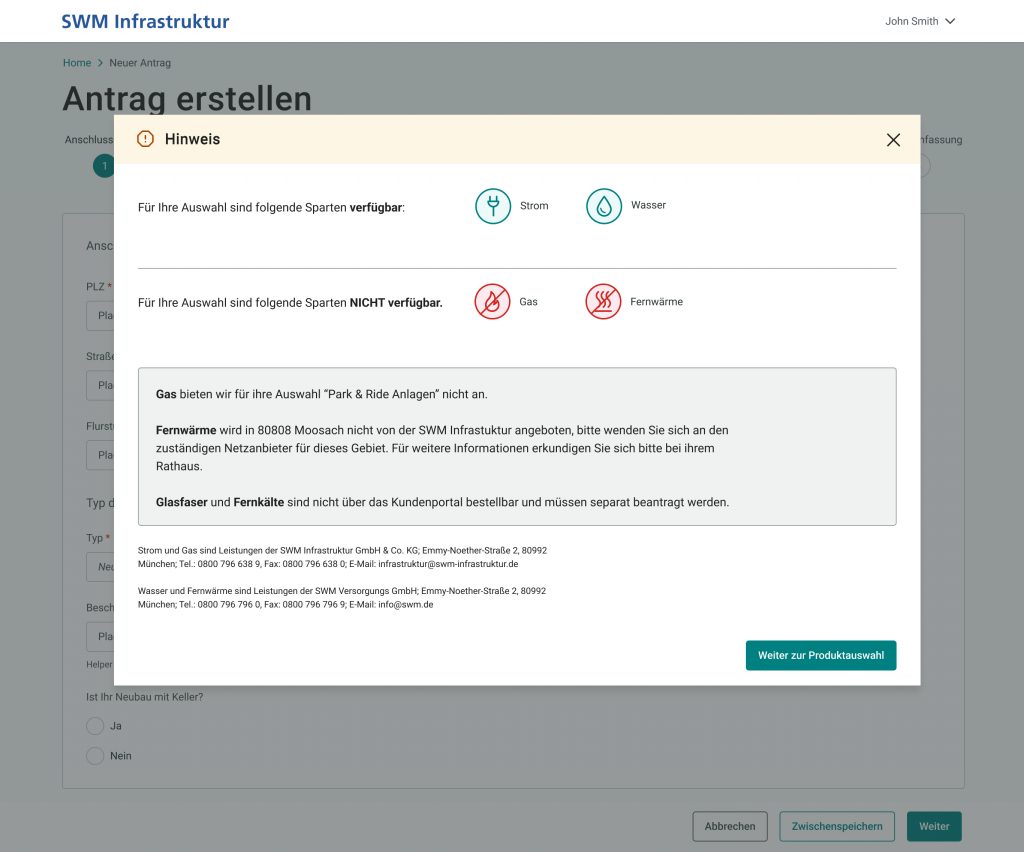Click the crossed-out Gas flame icon
The image size is (1024, 852).
pos(492,302)
